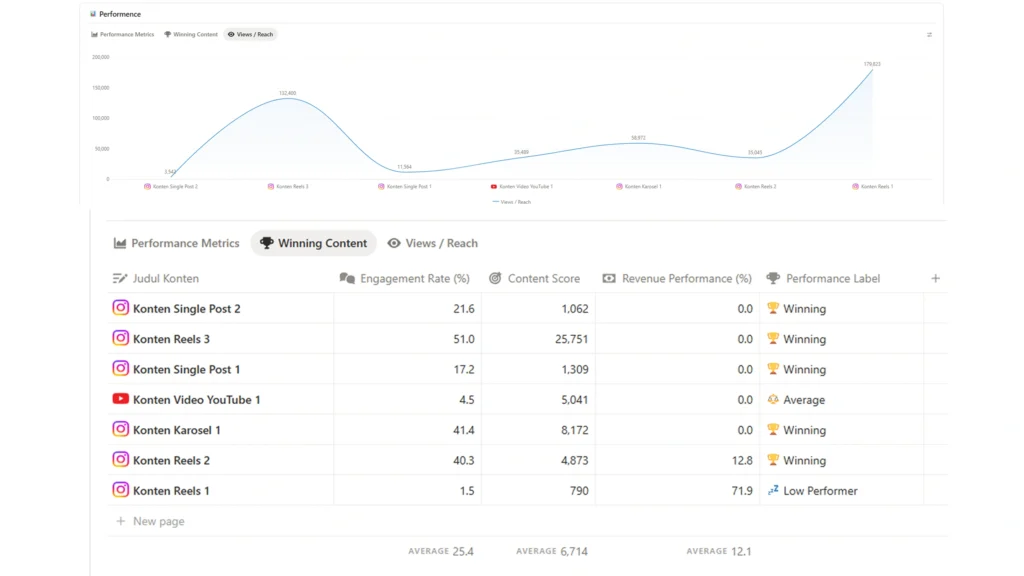Click the Average 25.4 engagement rate calculation
The width and height of the screenshot is (1024, 576).
coord(441,551)
